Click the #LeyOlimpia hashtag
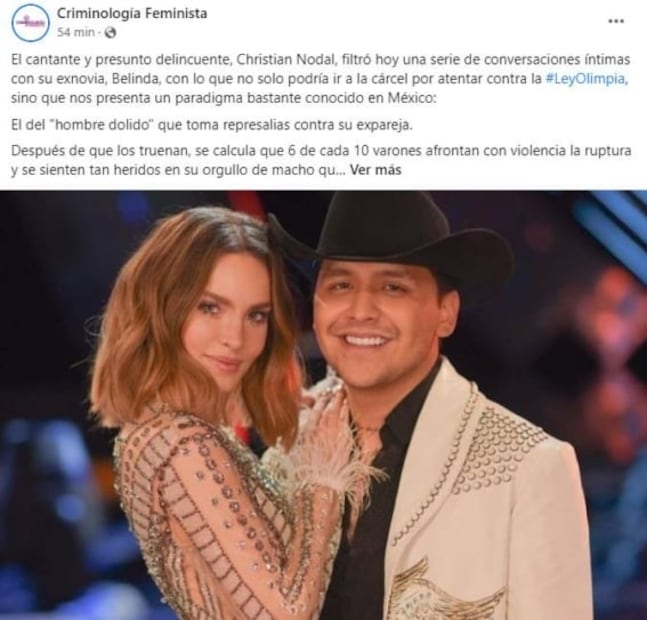The height and width of the screenshot is (620, 647). point(586,79)
